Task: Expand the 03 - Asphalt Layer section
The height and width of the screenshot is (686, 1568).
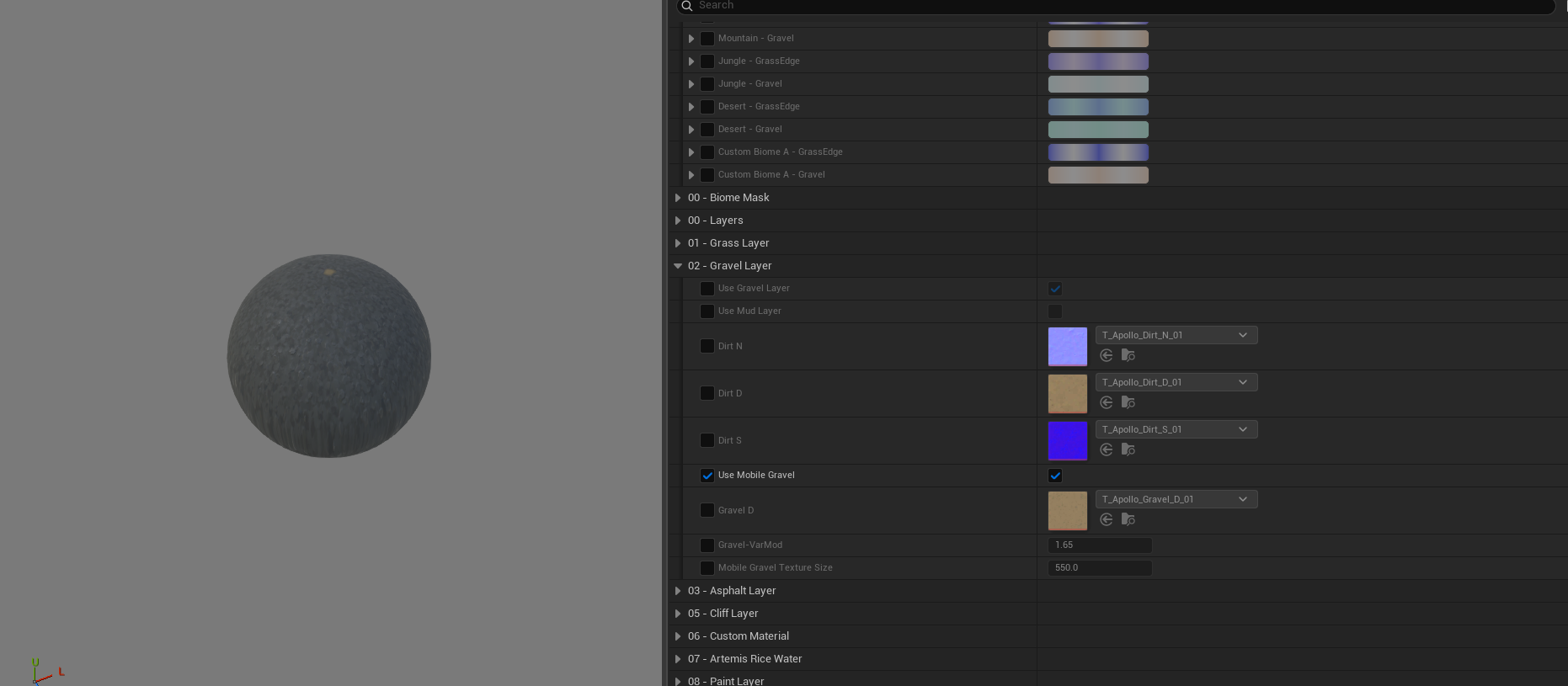Action: [678, 591]
